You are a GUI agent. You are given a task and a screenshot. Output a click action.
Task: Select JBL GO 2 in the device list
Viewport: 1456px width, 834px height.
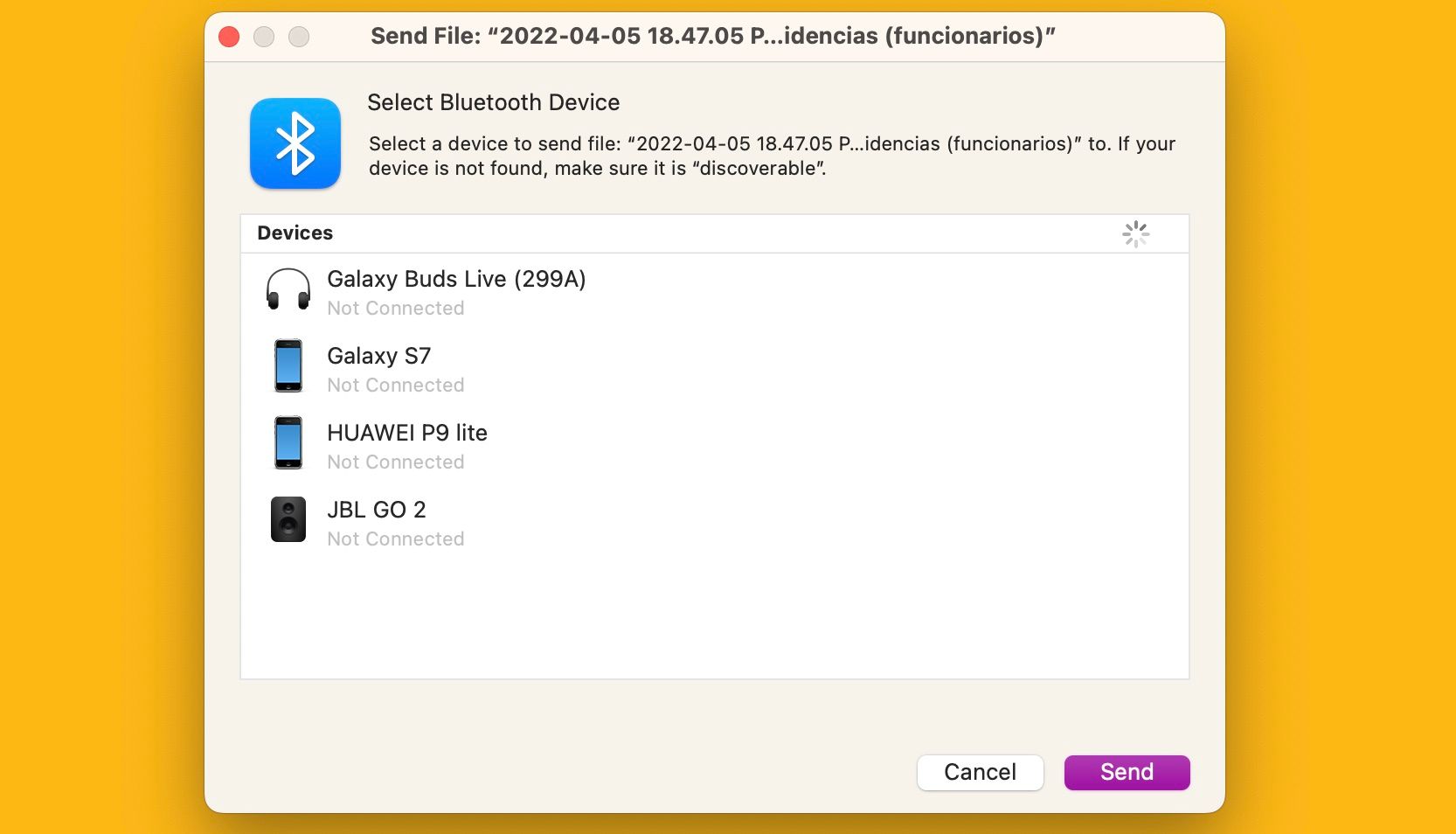point(376,510)
